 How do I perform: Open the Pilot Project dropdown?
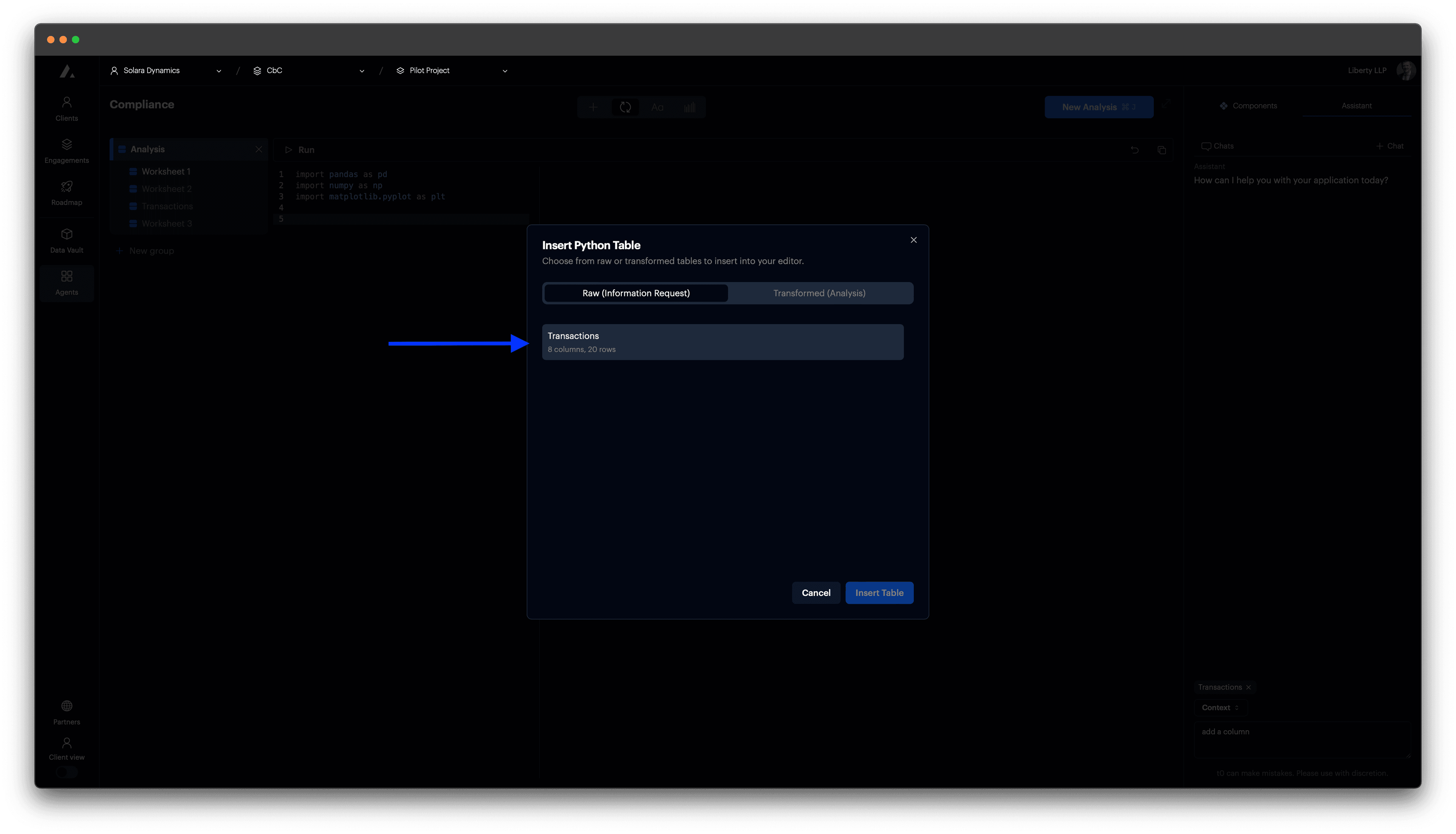pos(504,71)
